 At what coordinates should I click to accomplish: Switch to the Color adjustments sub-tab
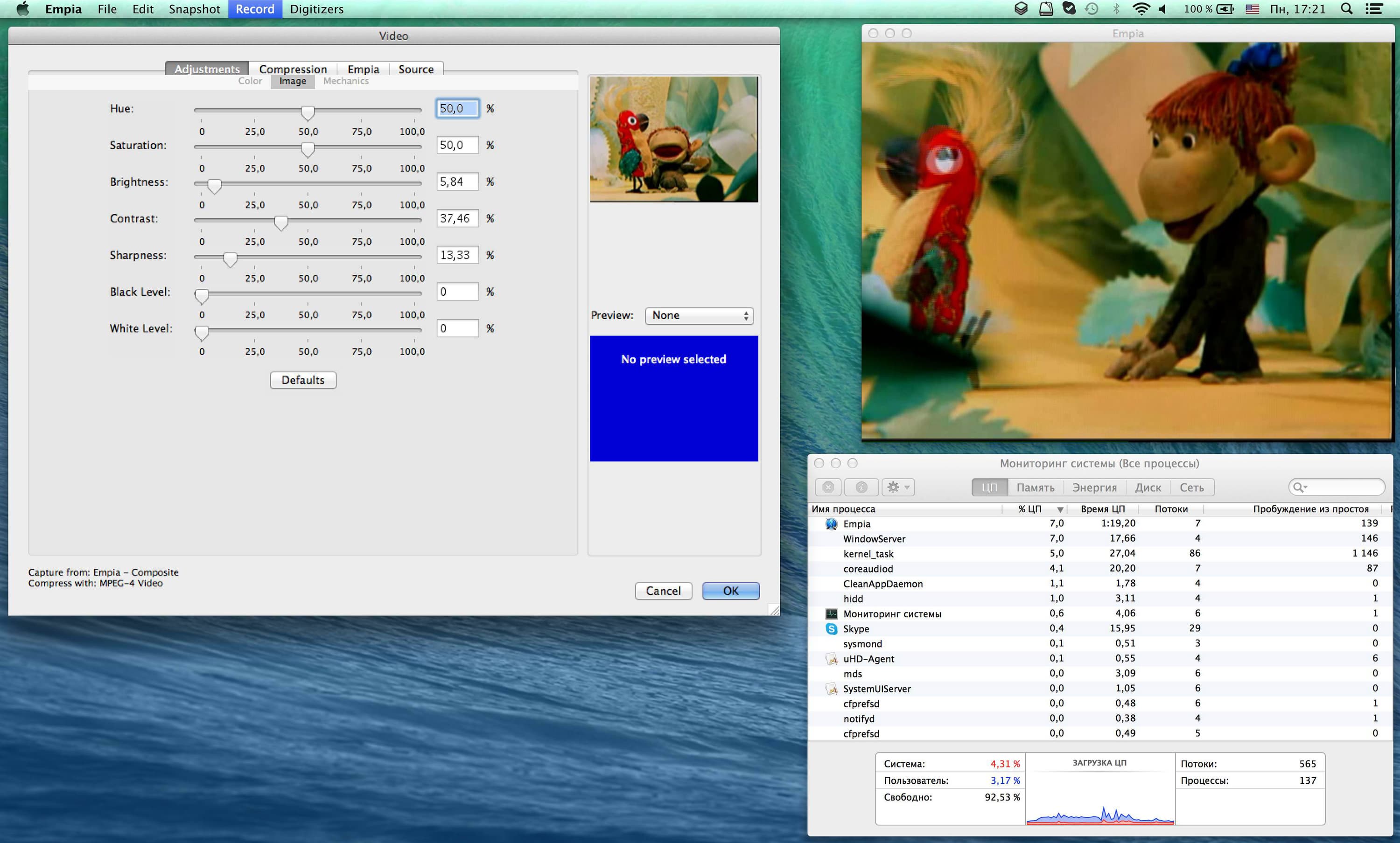(x=250, y=81)
